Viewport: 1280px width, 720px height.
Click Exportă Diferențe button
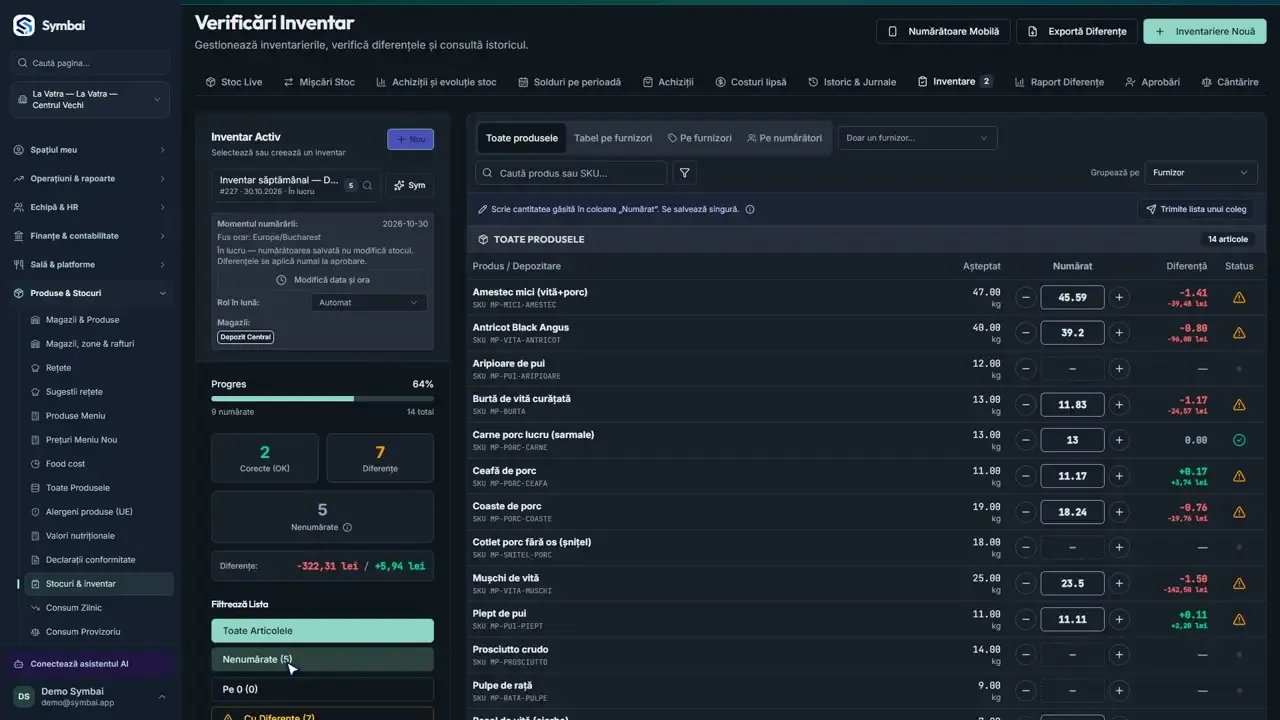(1077, 31)
